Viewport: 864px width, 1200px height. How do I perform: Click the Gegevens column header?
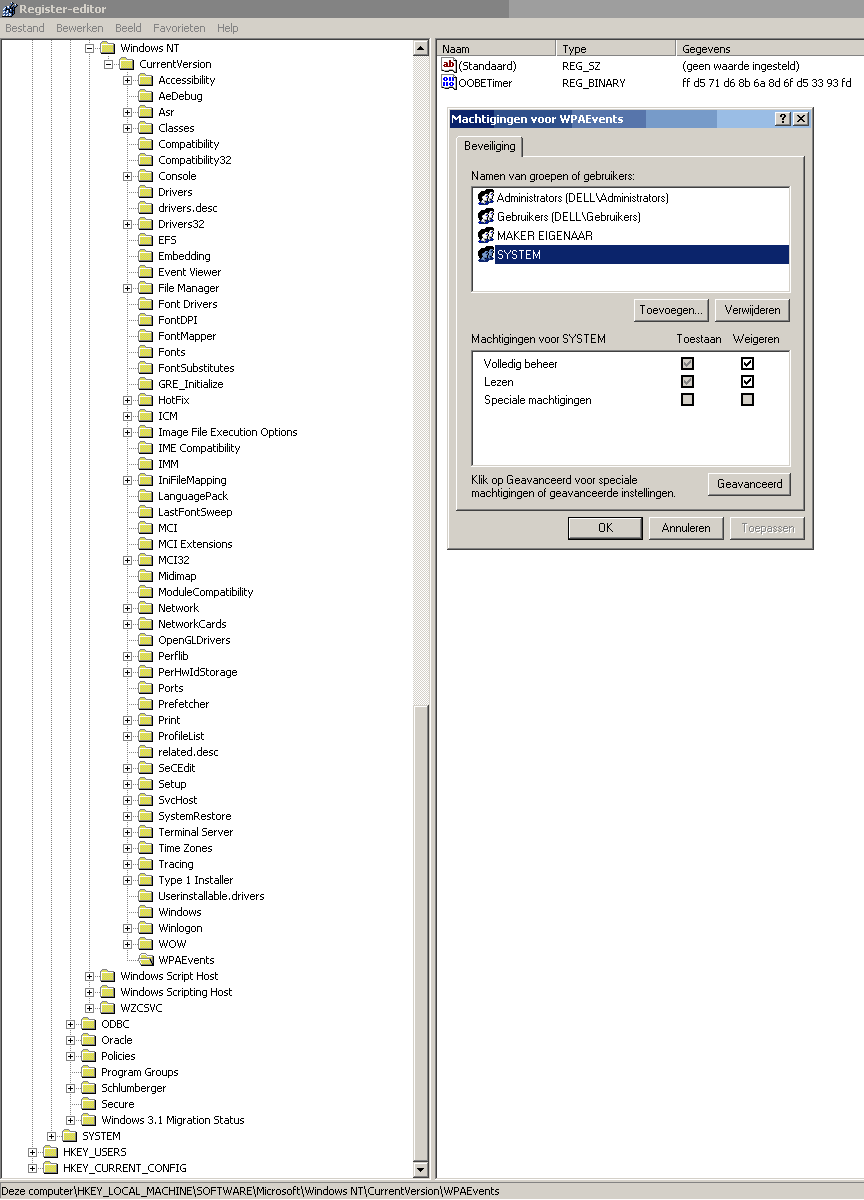pos(706,49)
